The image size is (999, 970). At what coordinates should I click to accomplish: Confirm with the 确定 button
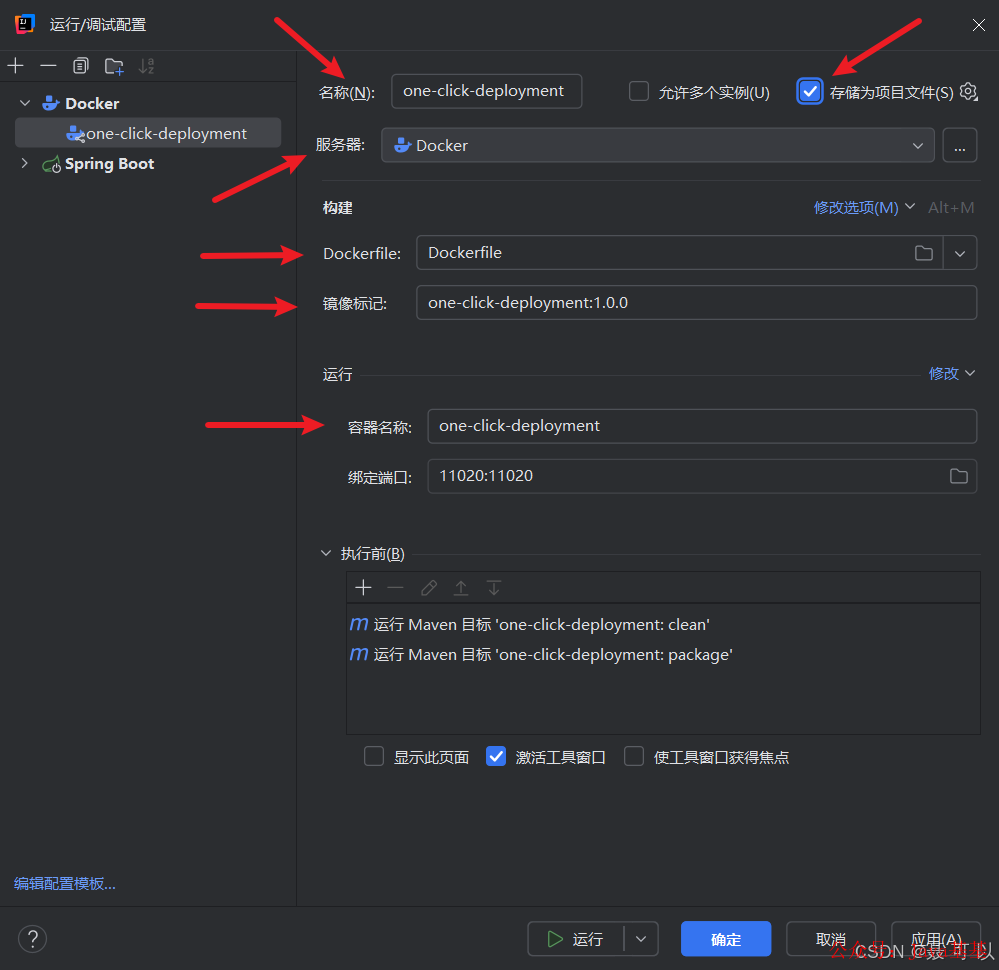pyautogui.click(x=726, y=939)
